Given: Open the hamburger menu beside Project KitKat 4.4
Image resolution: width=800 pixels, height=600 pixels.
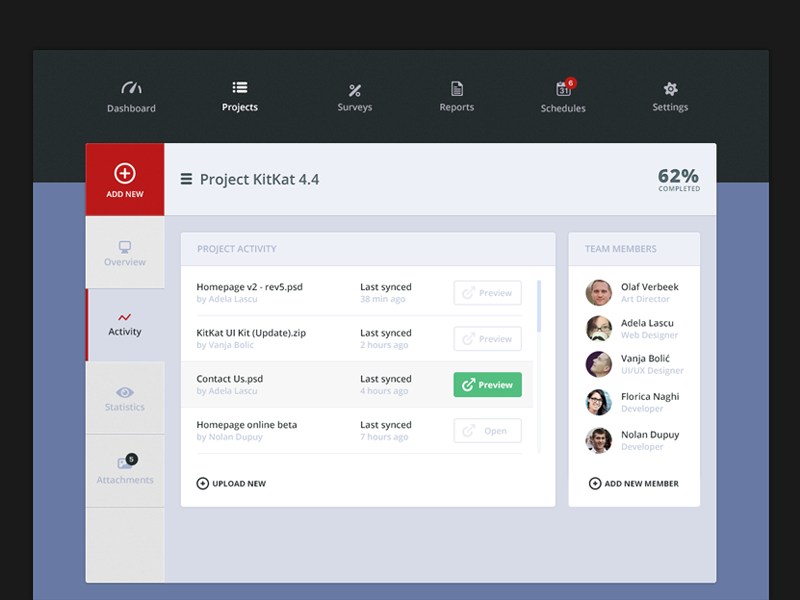Looking at the screenshot, I should point(187,179).
